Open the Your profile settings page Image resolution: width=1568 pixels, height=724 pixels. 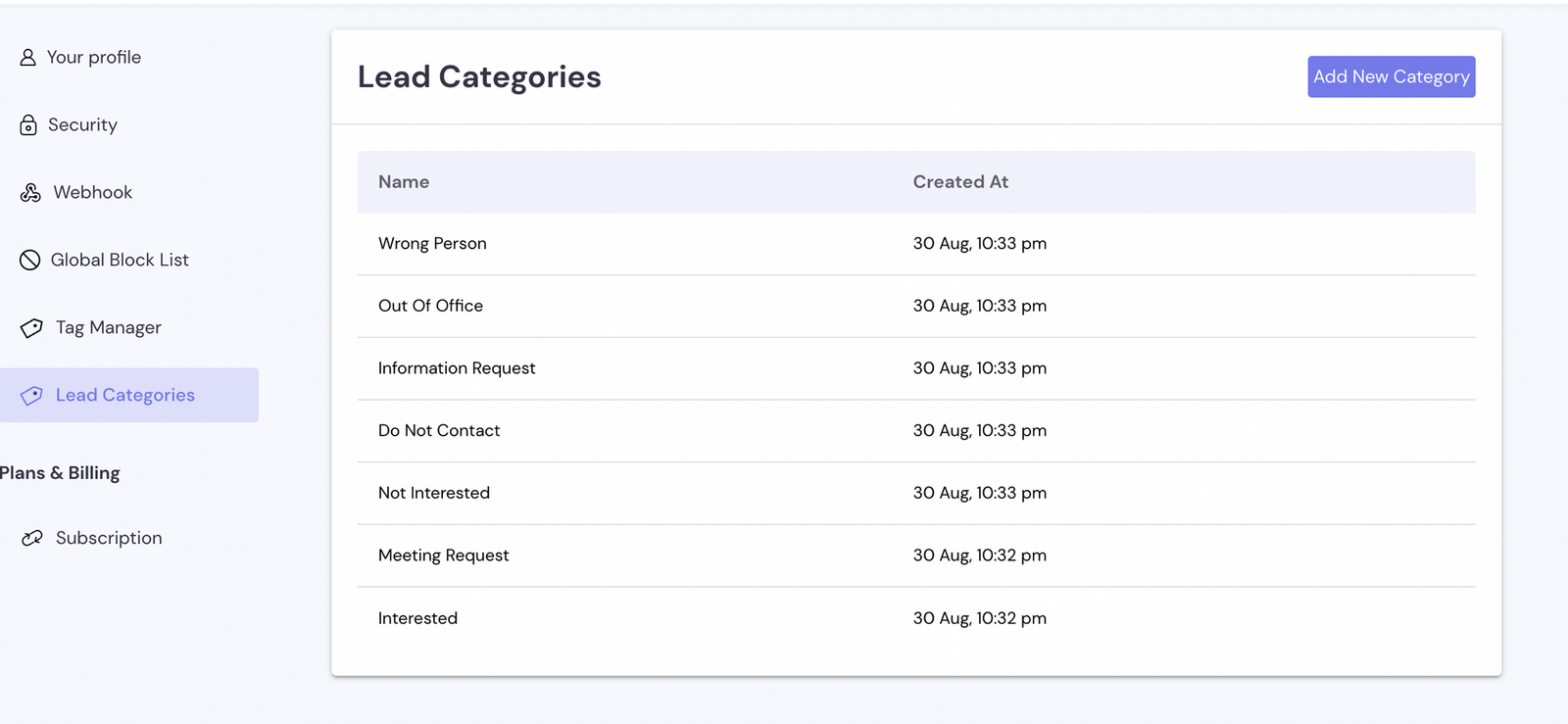(94, 58)
